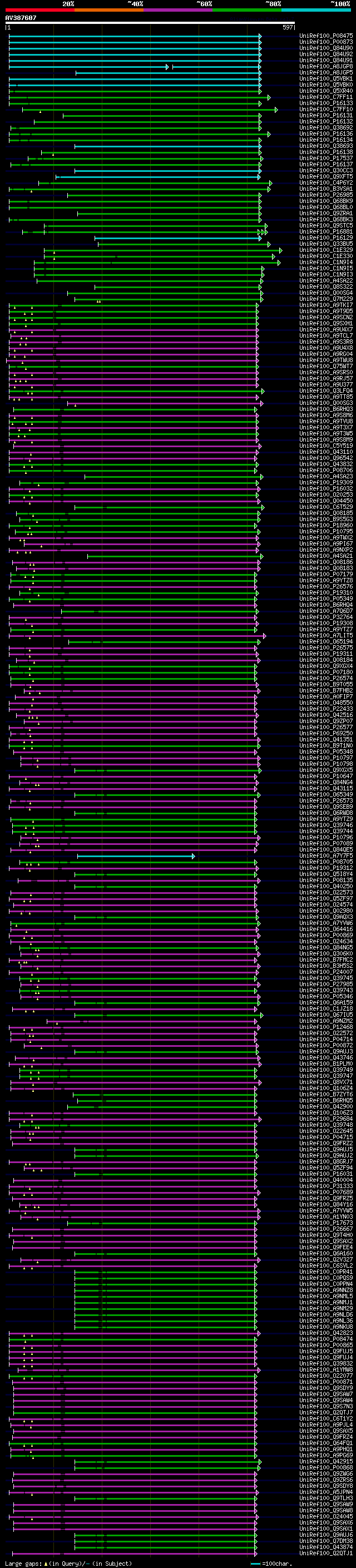The image size is (356, 1568).
Task: Select the UniRef100_Q7DM38 label
Action: click(x=326, y=1541)
